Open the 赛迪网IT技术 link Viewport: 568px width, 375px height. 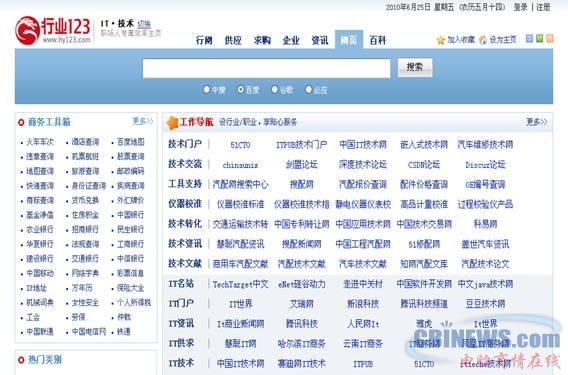click(x=301, y=363)
